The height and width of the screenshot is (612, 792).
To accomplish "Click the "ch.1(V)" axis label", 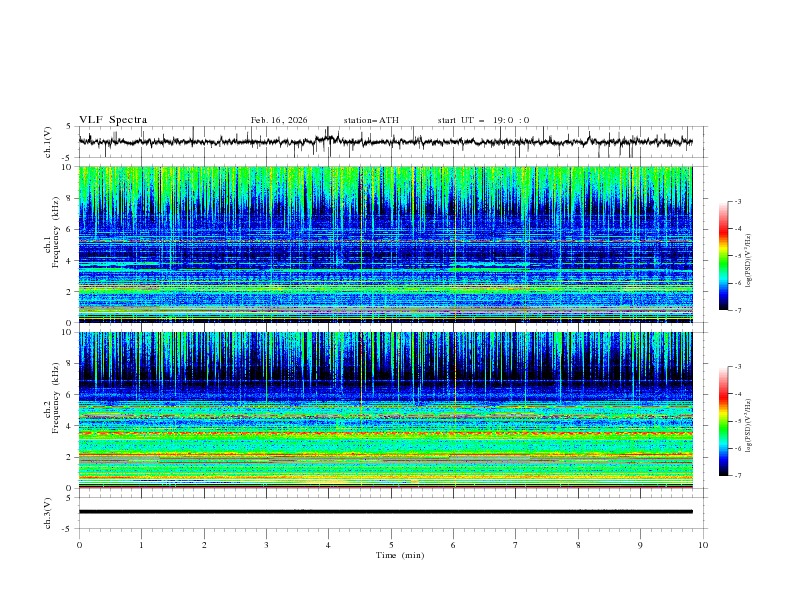I will (48, 142).
